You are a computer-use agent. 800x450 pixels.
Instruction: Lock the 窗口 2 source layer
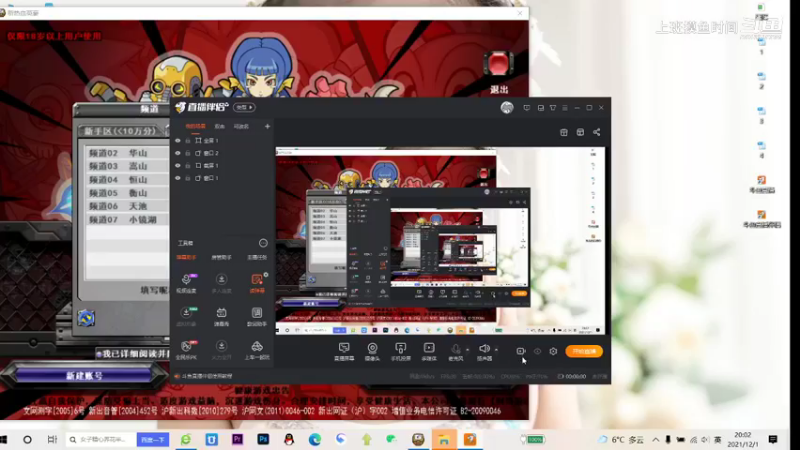click(x=188, y=153)
